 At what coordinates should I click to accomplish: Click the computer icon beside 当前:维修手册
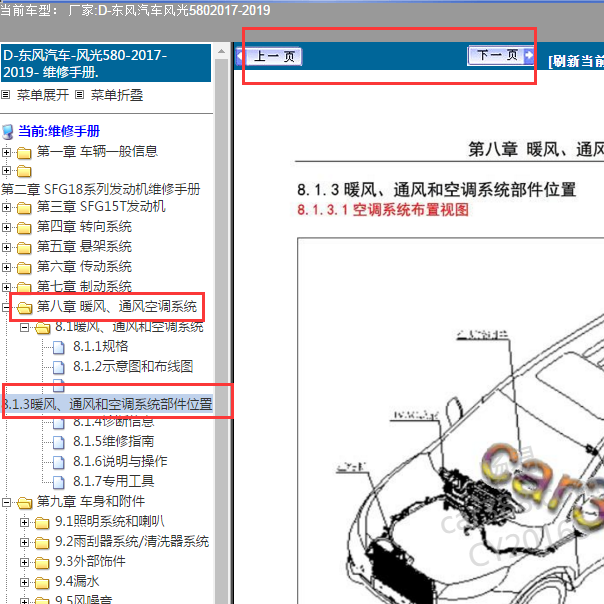8,131
